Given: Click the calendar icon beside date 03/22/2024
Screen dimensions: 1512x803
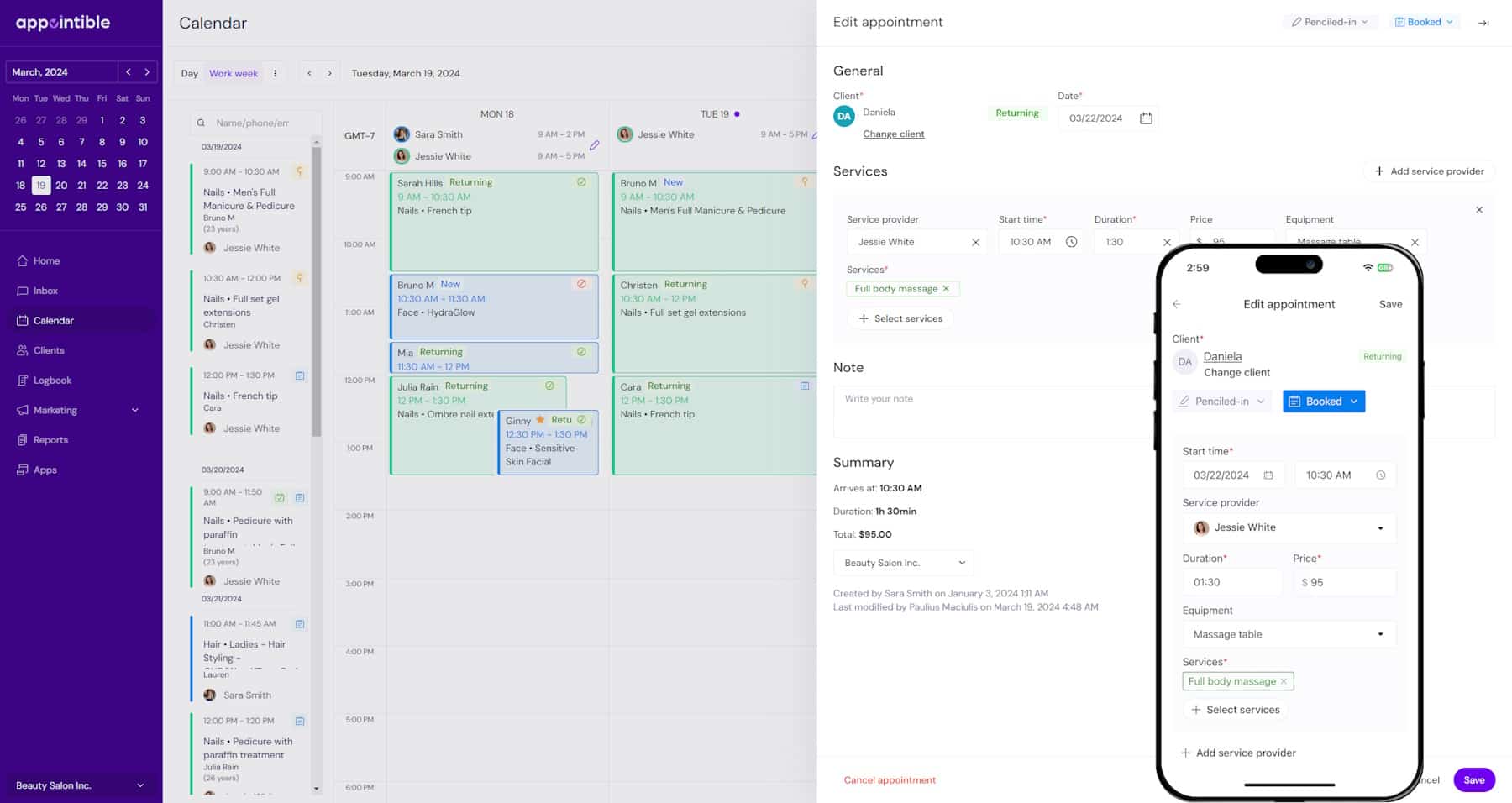Looking at the screenshot, I should 1146,118.
